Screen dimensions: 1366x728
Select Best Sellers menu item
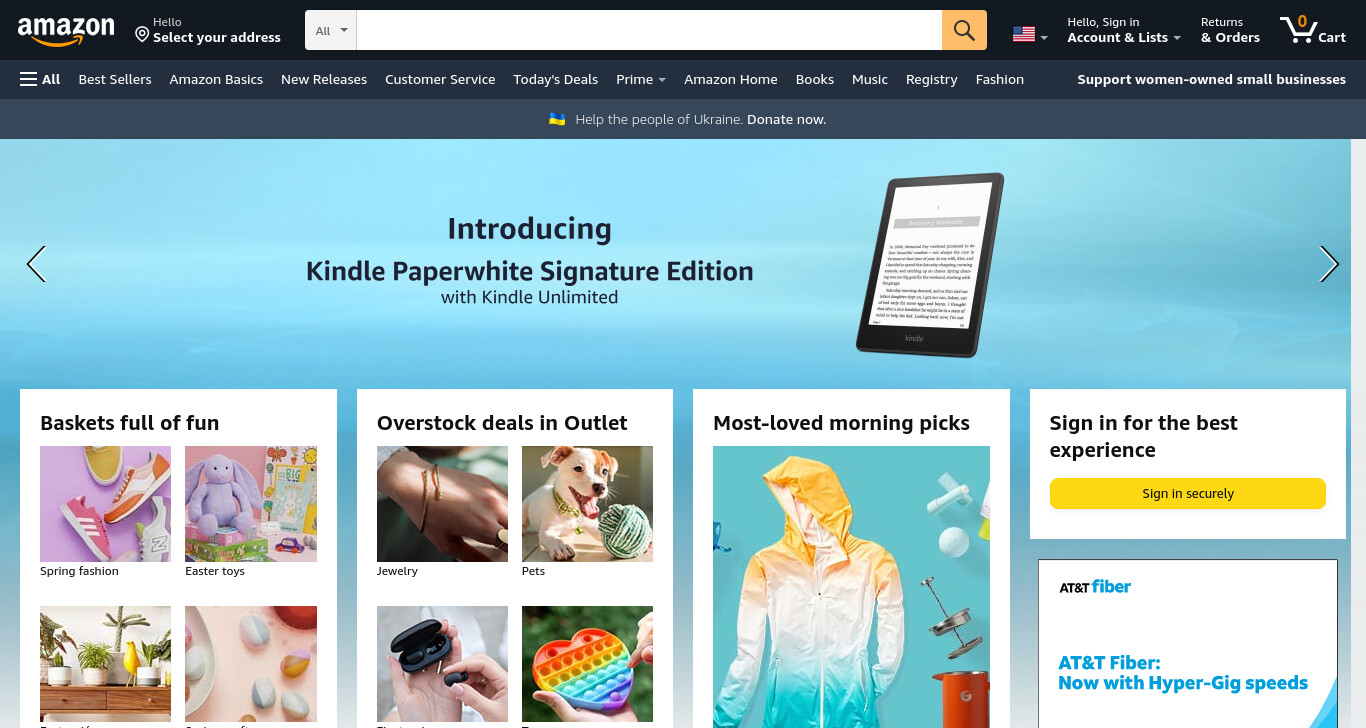click(x=115, y=79)
